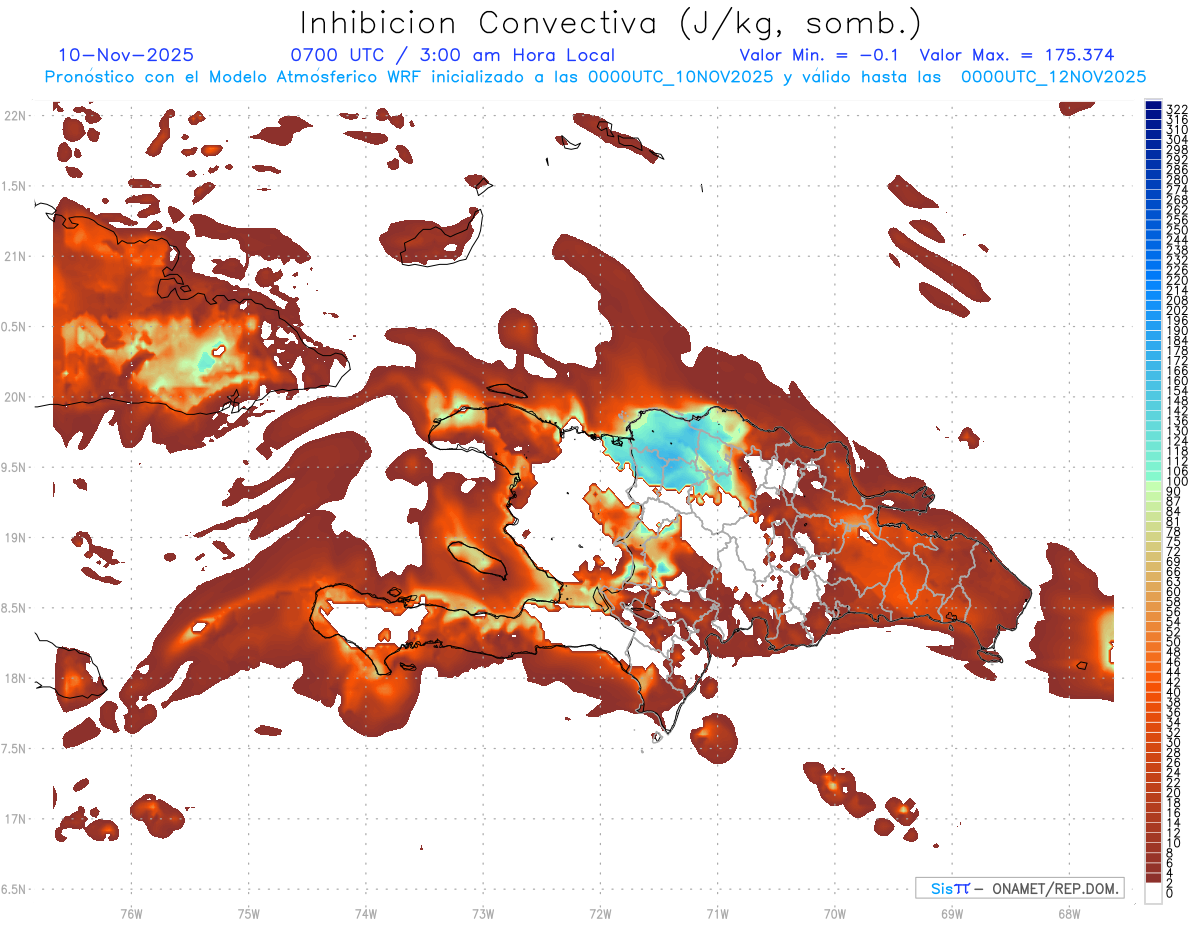1200x927 pixels.
Task: Click the '74W' longitude label
Action: pyautogui.click(x=366, y=913)
